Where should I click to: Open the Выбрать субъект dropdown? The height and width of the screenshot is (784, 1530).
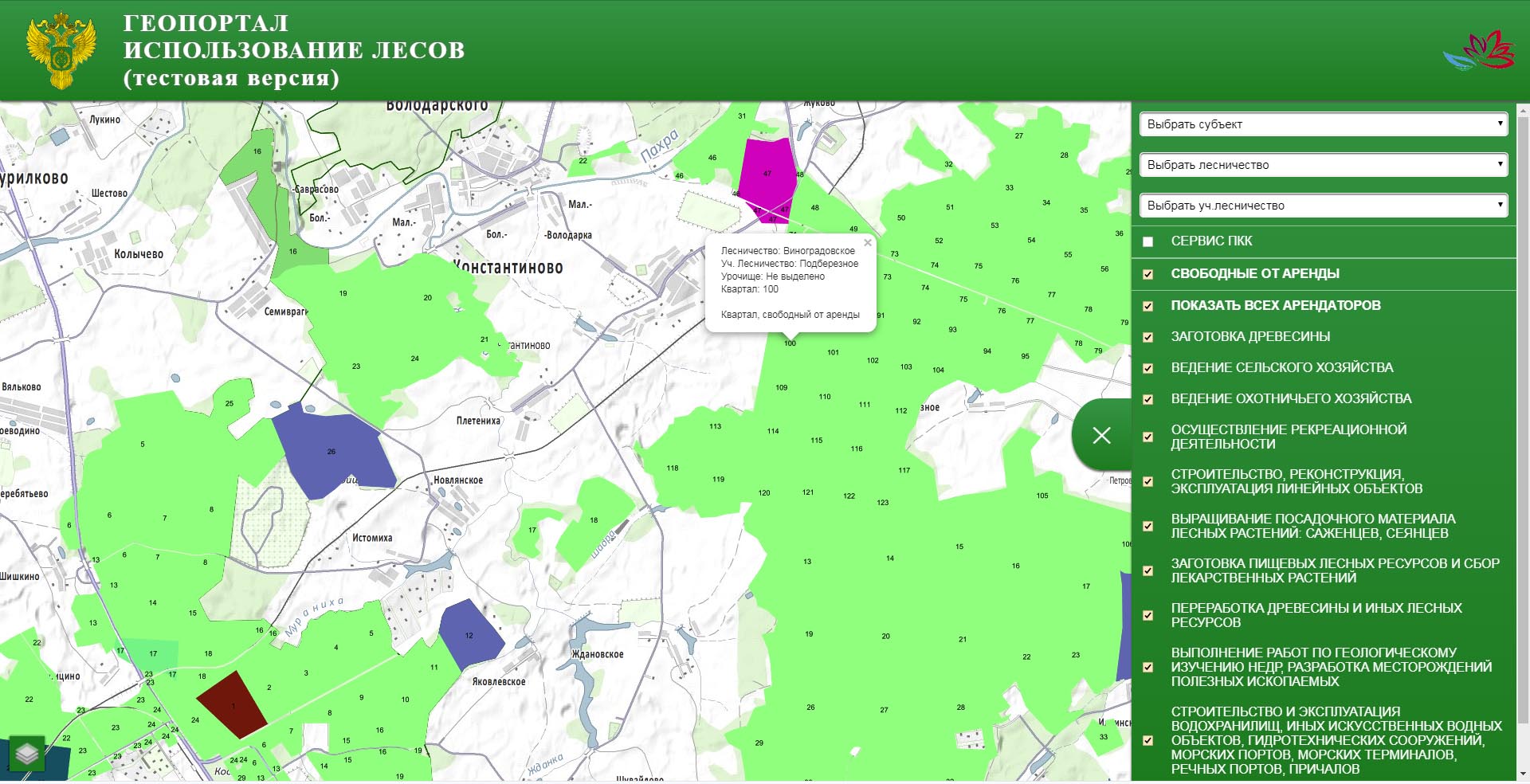pyautogui.click(x=1324, y=124)
